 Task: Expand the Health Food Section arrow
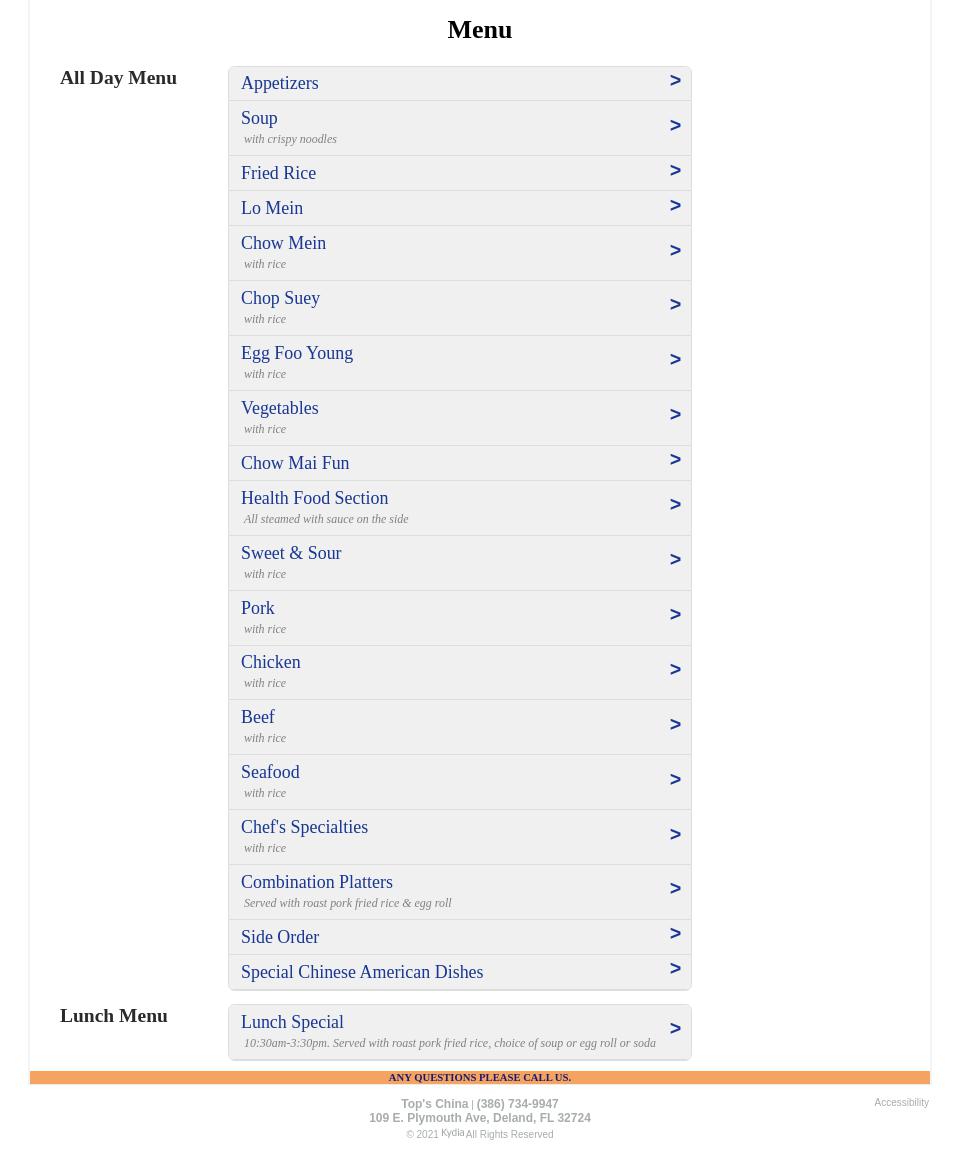click(675, 505)
